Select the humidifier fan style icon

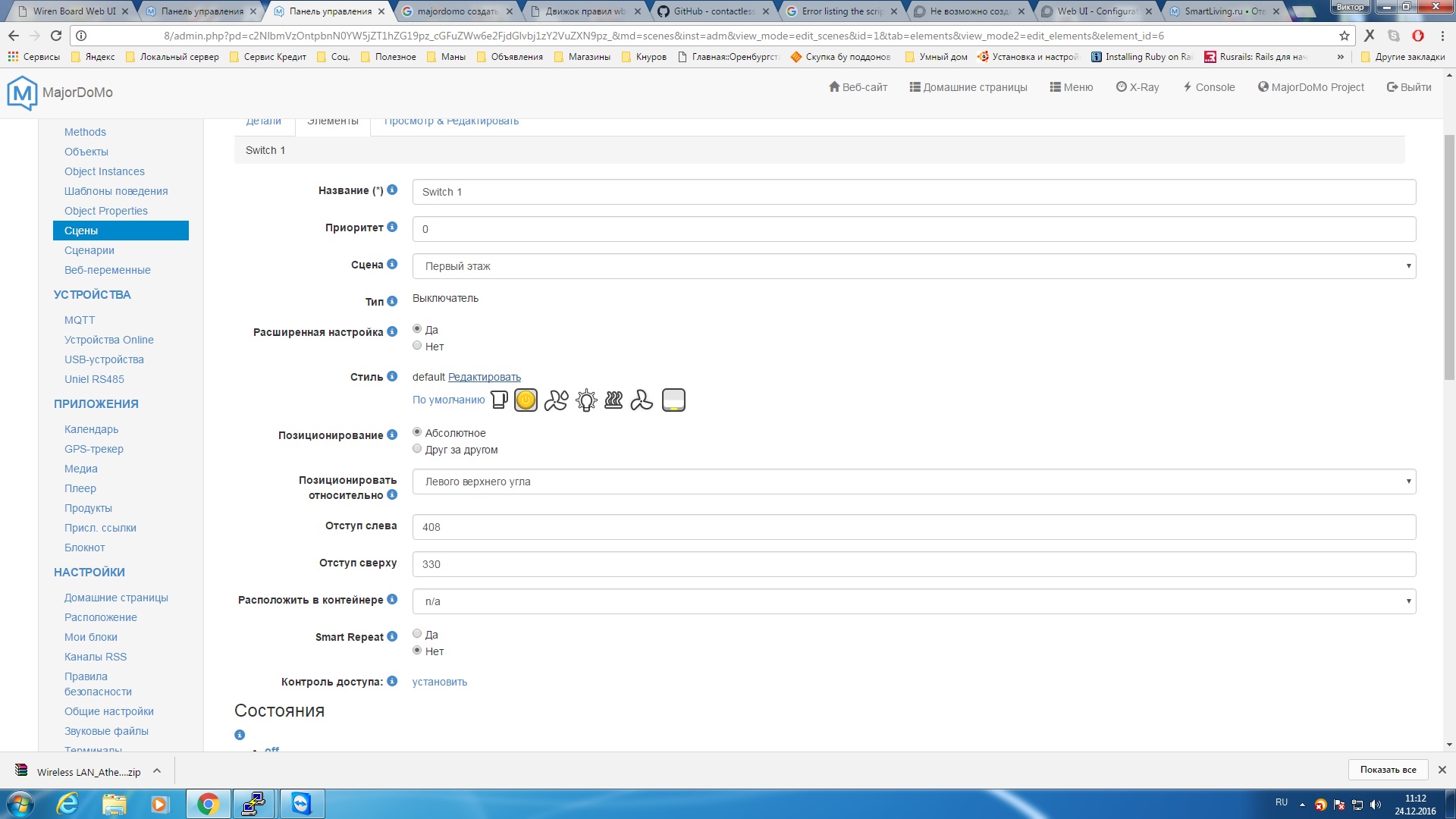(x=556, y=400)
